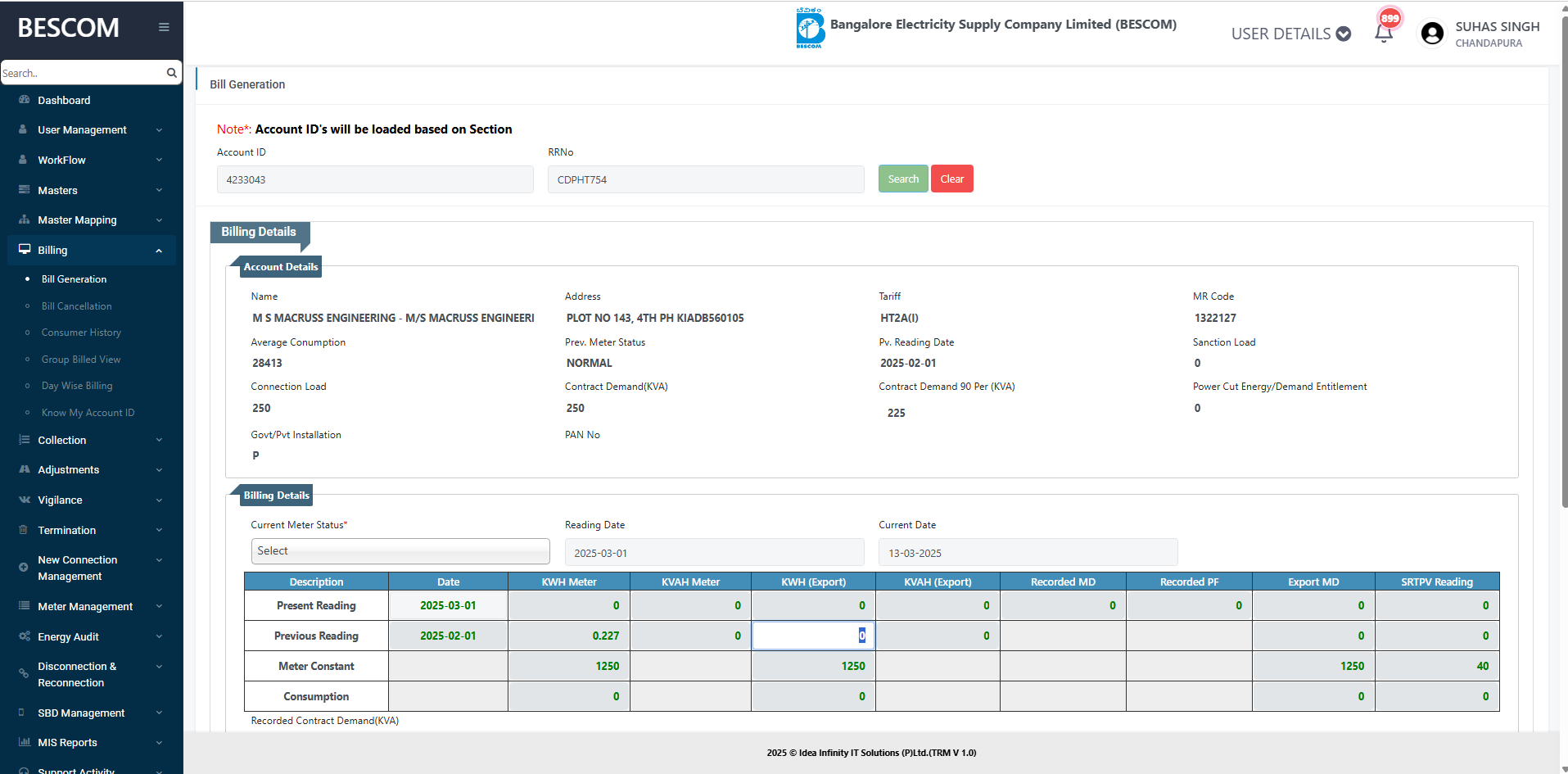Click the page vertical scrollbar
The width and height of the screenshot is (1568, 774).
click(x=1564, y=262)
